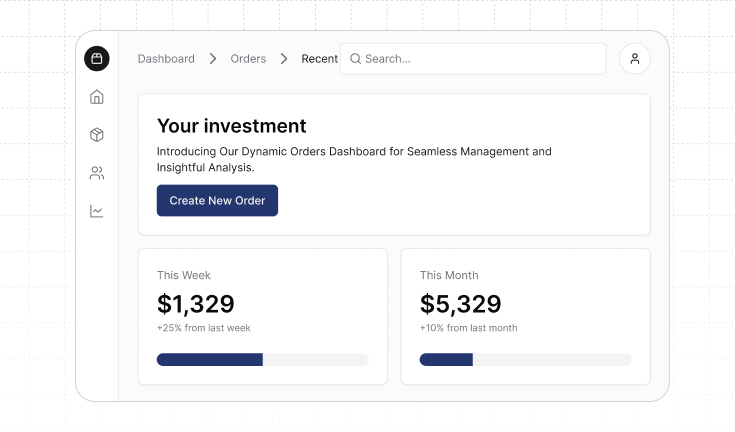
Task: Open the package box icon in sidebar
Action: point(97,135)
